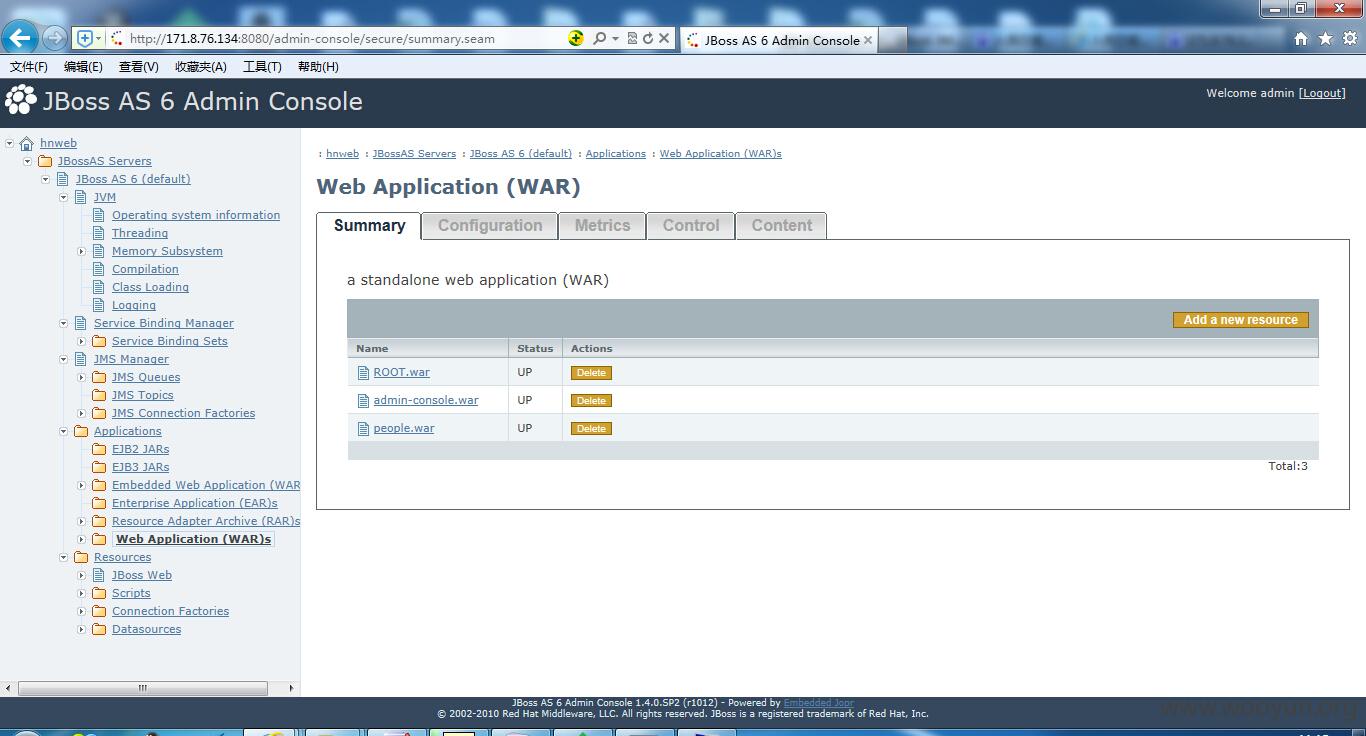Collapse the Resources tree node

[x=63, y=558]
